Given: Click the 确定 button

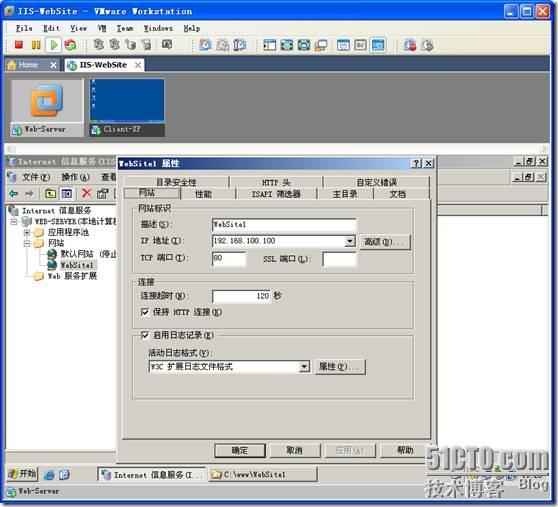Looking at the screenshot, I should coord(239,450).
